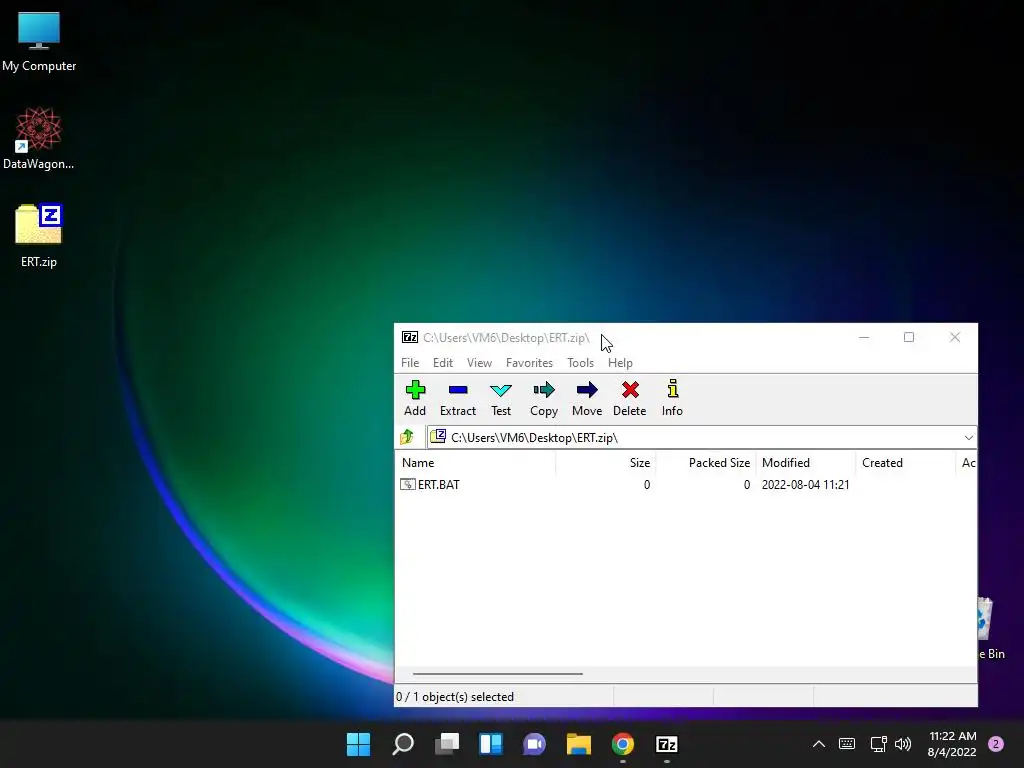Open Task View from the taskbar

(x=447, y=744)
